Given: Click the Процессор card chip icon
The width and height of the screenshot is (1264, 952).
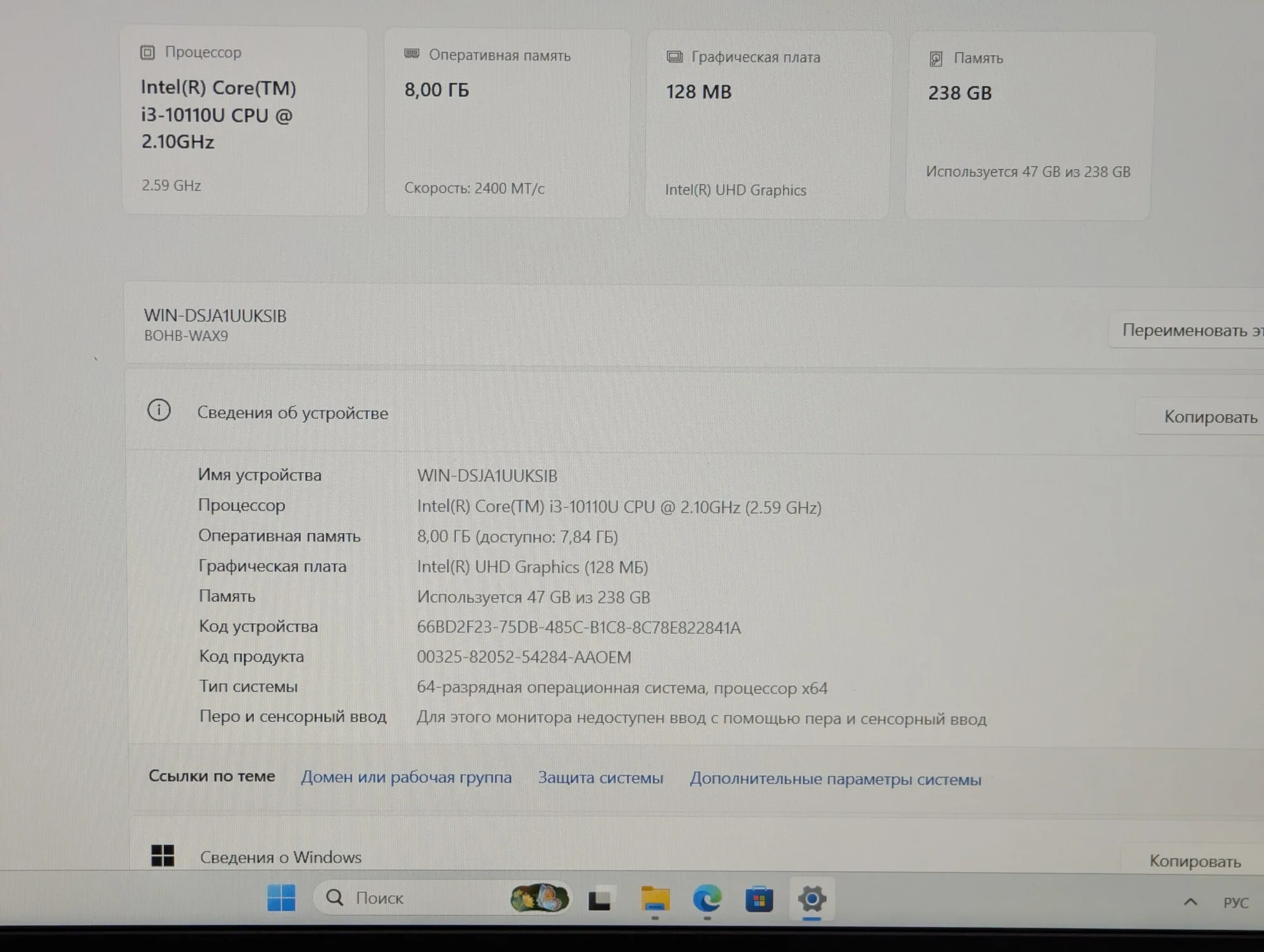Looking at the screenshot, I should (x=147, y=52).
